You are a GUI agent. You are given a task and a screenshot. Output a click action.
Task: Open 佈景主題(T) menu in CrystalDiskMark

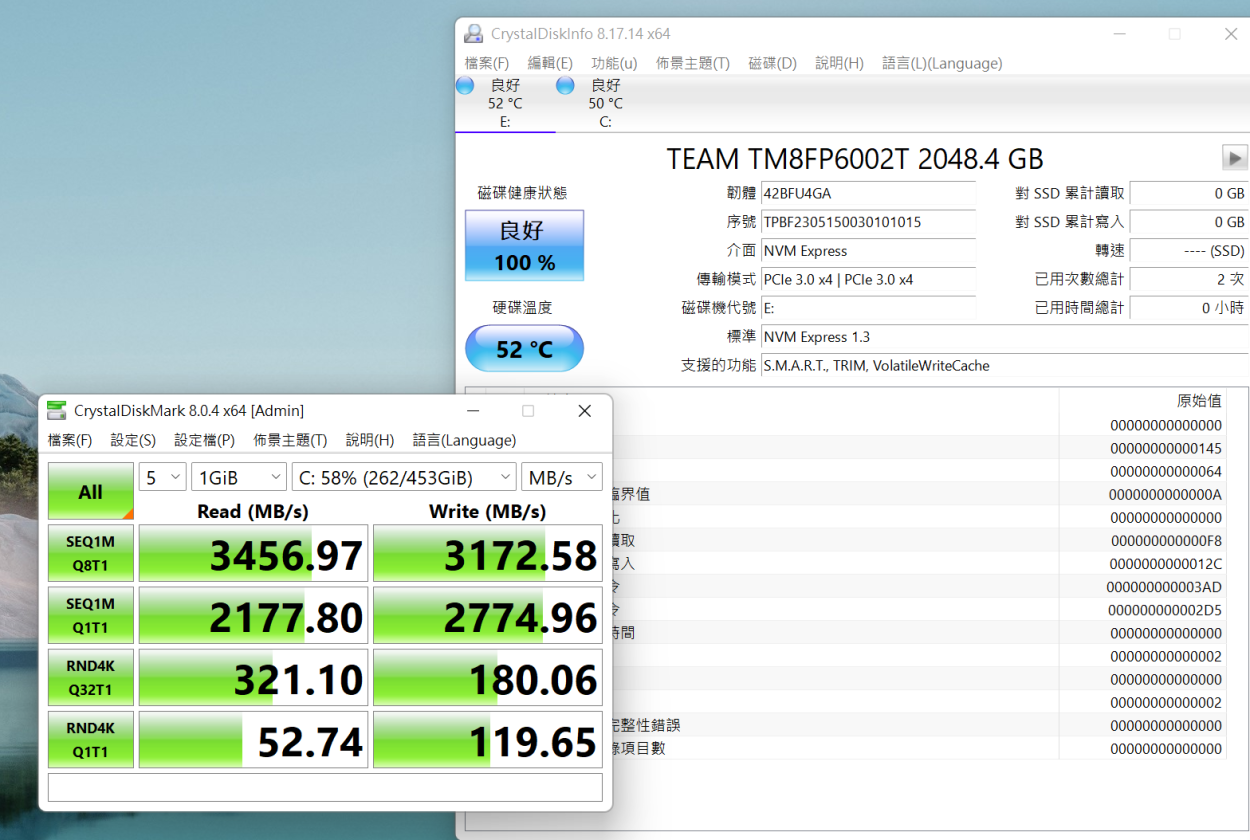point(290,440)
